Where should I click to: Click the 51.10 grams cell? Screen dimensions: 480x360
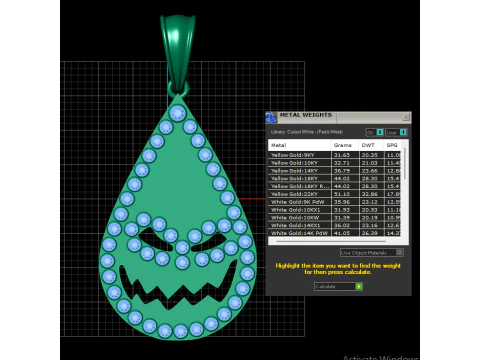coord(345,194)
